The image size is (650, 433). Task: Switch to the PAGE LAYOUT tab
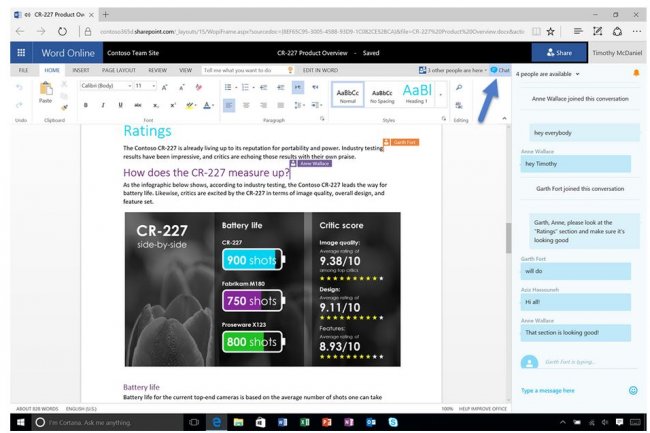[x=119, y=70]
